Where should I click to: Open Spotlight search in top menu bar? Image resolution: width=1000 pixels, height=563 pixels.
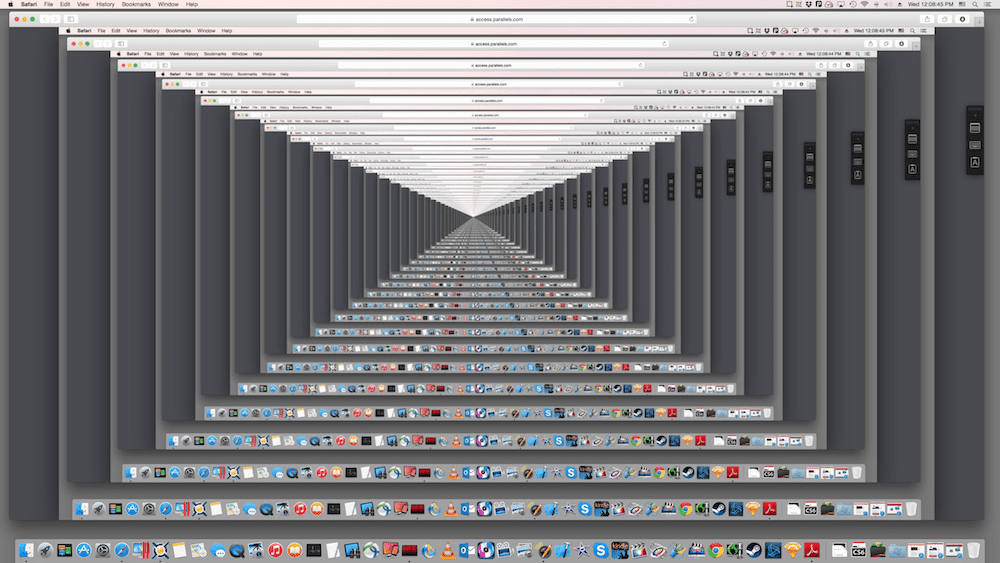pos(975,4)
